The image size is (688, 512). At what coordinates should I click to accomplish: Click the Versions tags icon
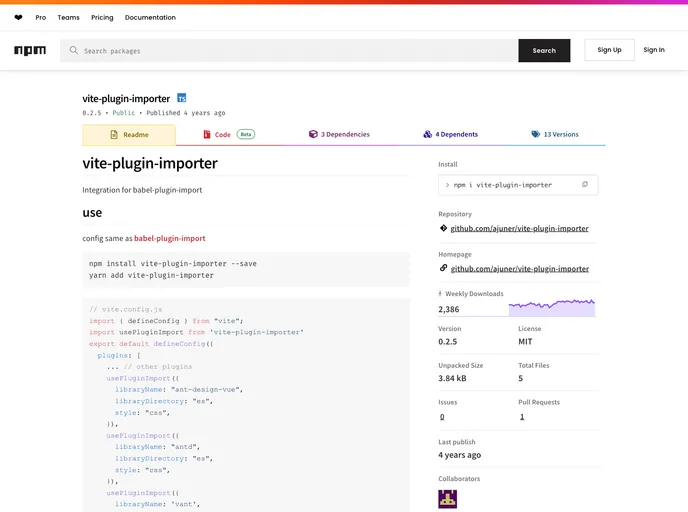[x=536, y=134]
